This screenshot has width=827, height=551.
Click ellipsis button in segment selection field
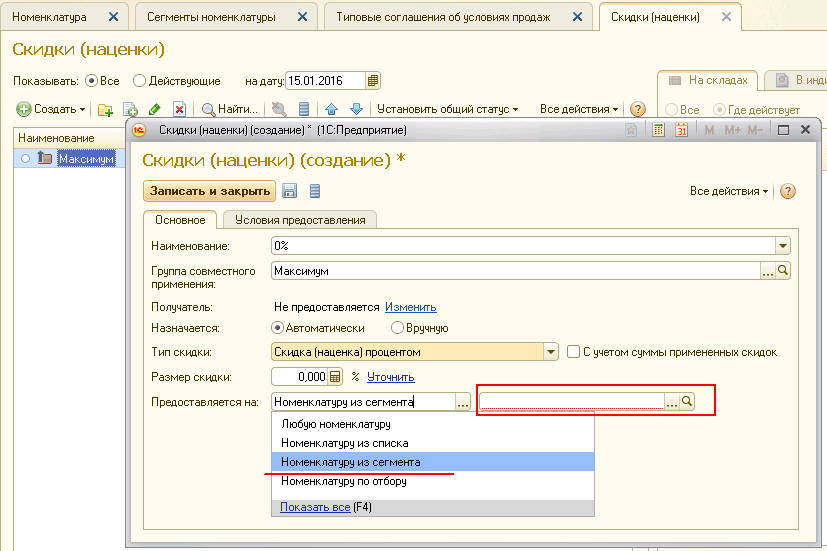pos(671,401)
